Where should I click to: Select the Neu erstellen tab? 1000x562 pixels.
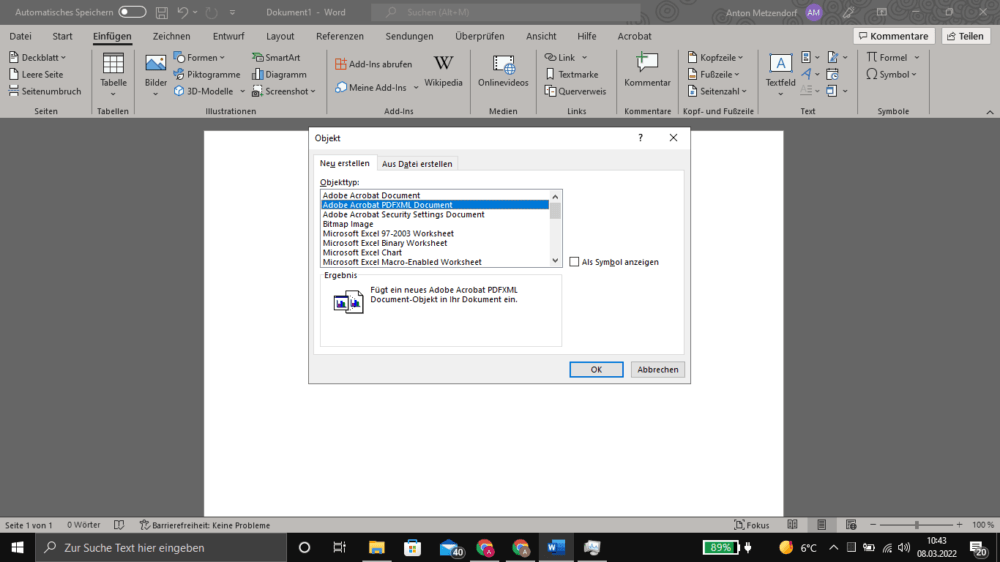click(x=344, y=163)
